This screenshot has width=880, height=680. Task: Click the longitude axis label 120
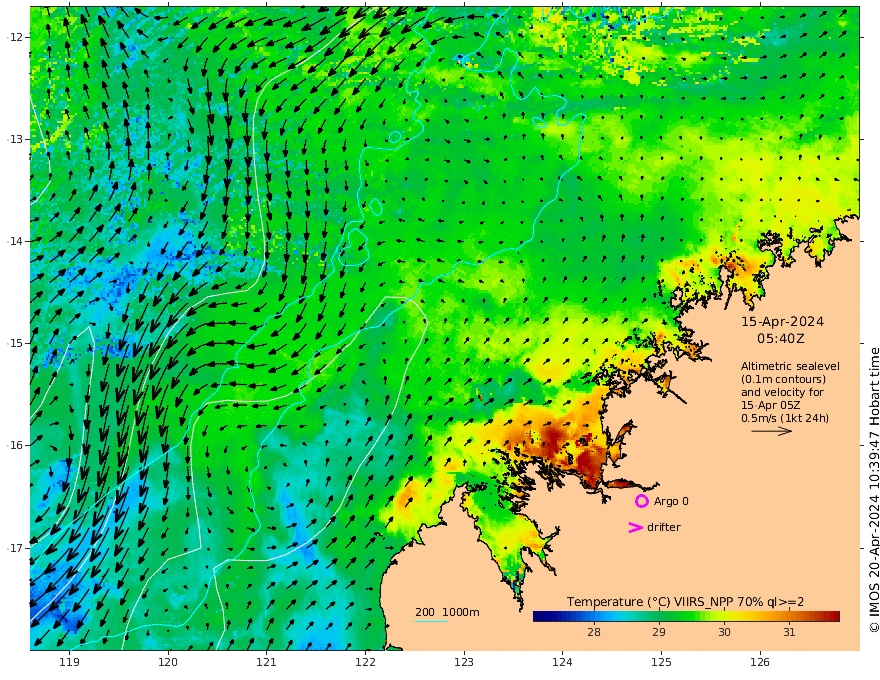pyautogui.click(x=168, y=662)
